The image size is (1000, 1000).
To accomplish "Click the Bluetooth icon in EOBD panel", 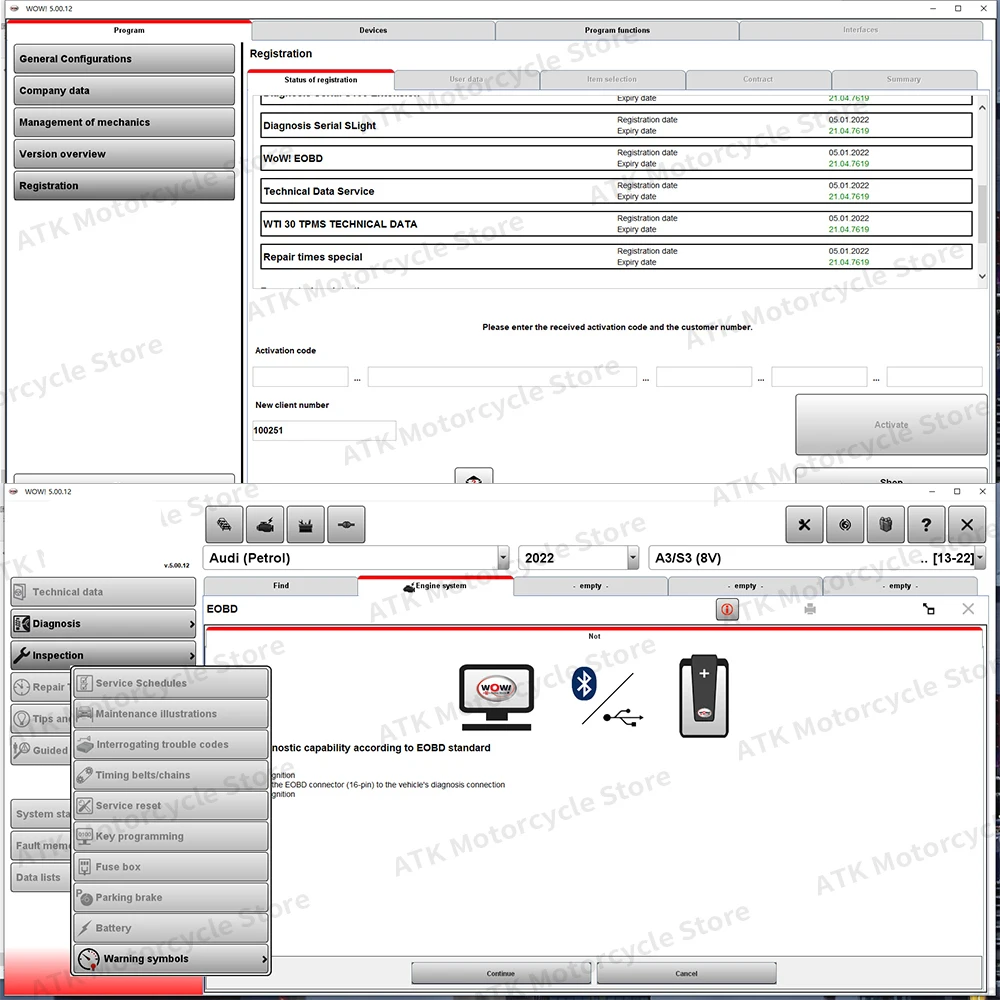I will pos(584,684).
